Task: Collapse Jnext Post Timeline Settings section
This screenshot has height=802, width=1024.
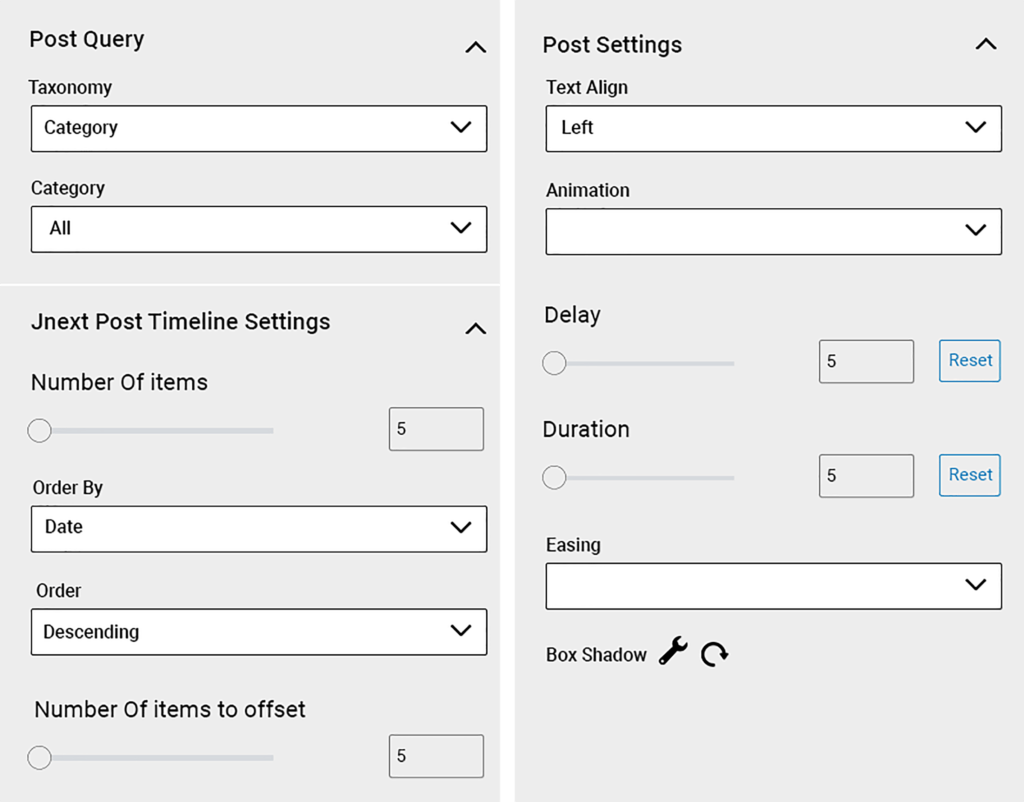Action: click(x=475, y=329)
